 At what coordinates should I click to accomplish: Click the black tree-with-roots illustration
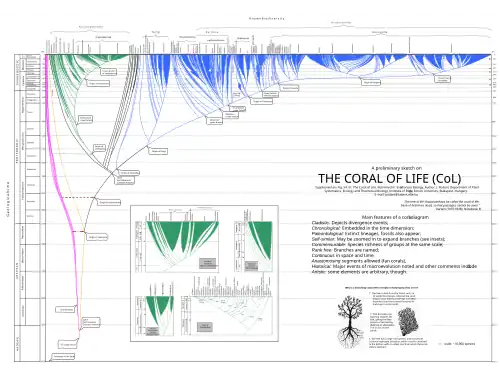click(349, 322)
